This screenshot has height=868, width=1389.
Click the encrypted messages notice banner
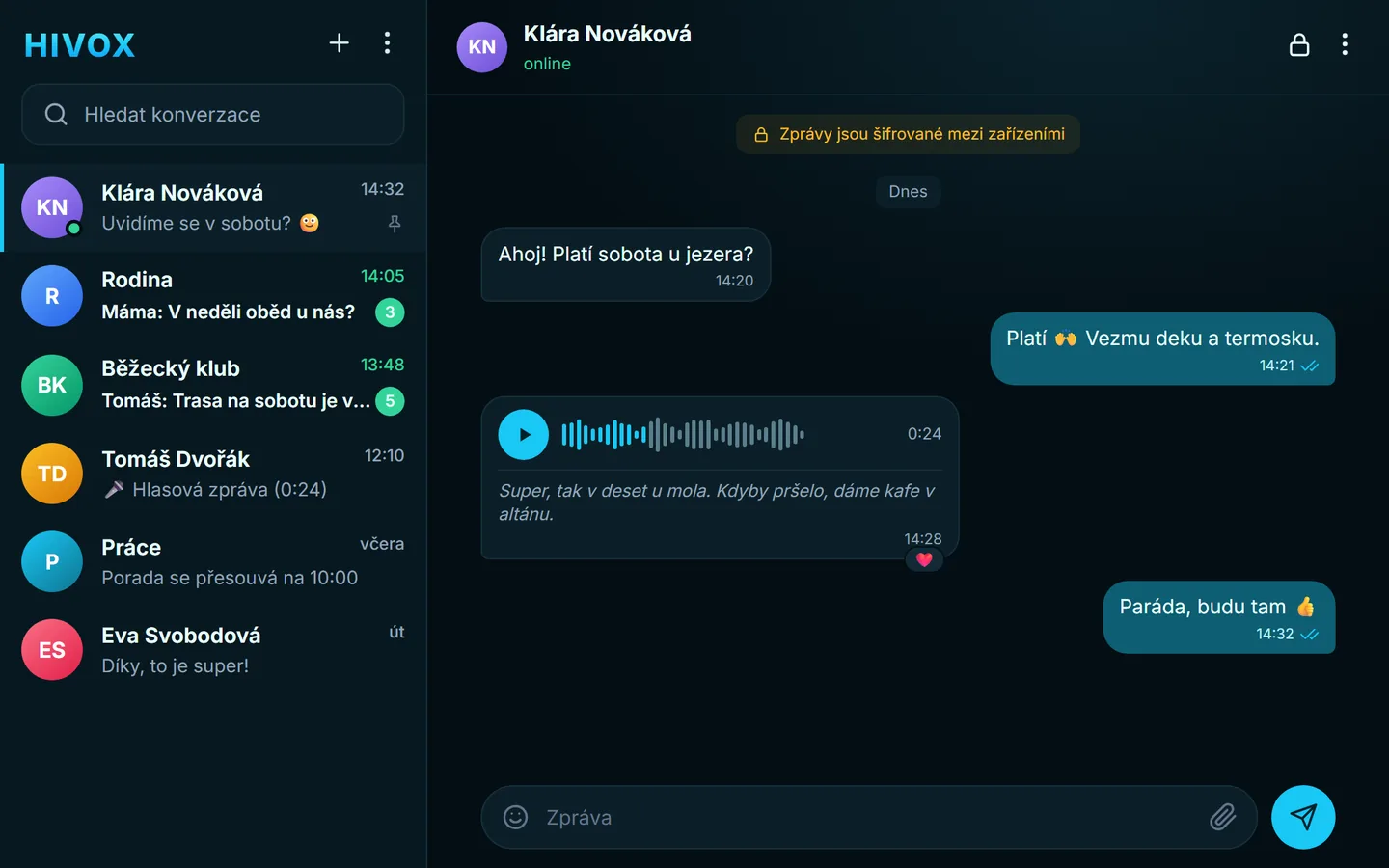(908, 134)
